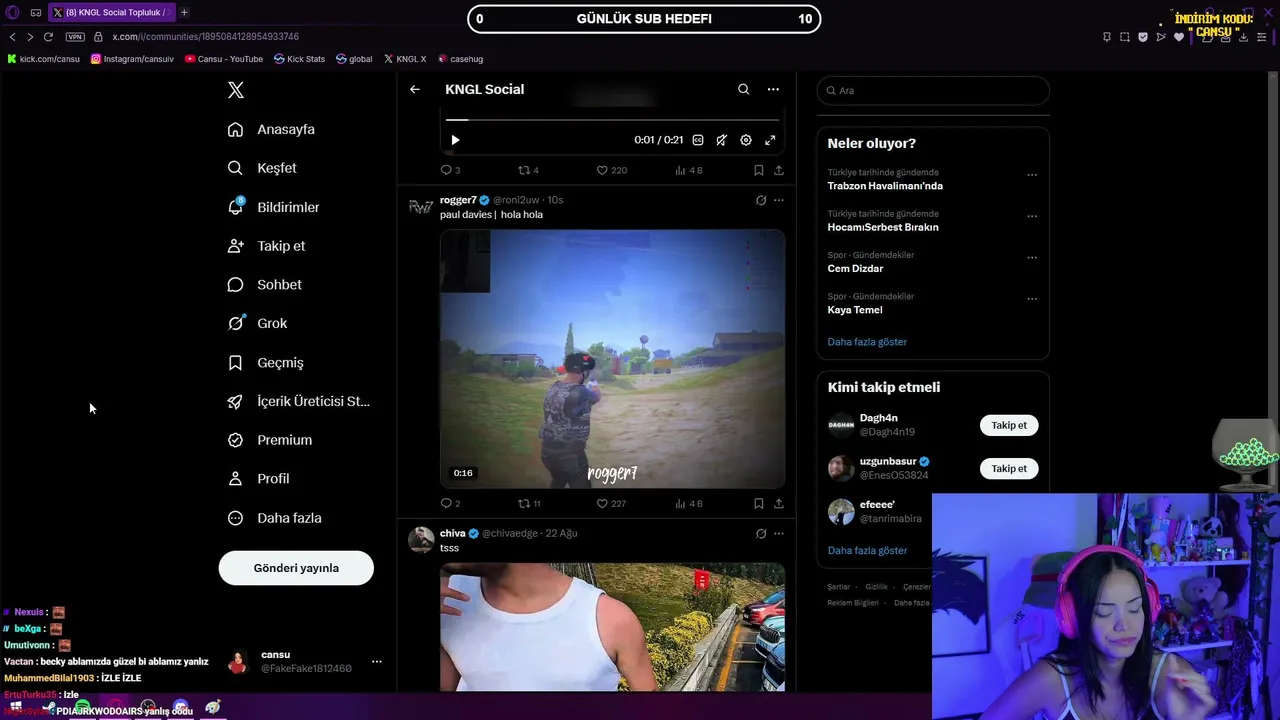Play rogger7's 0:16 video
This screenshot has width=1280, height=720.
[612, 359]
